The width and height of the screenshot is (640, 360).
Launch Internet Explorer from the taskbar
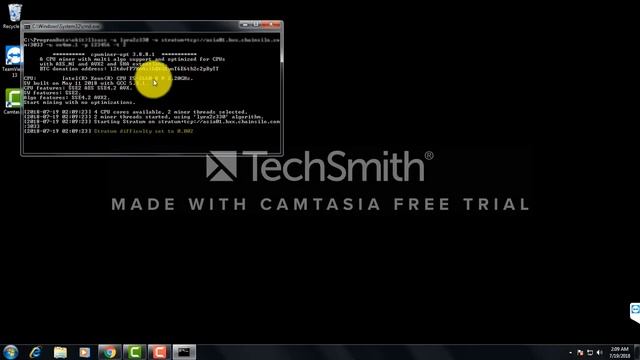coord(36,352)
